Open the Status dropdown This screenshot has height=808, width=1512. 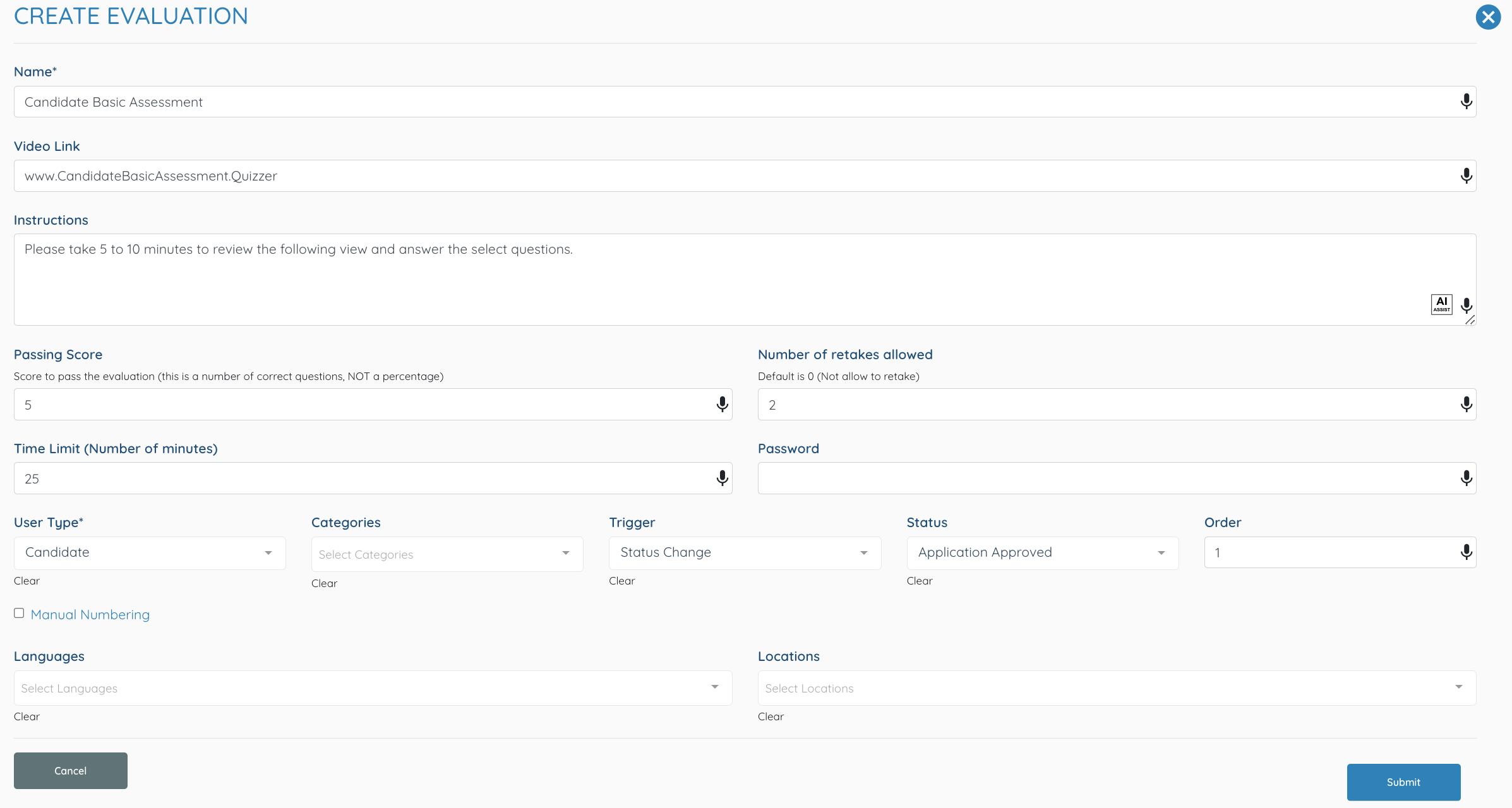click(1042, 553)
